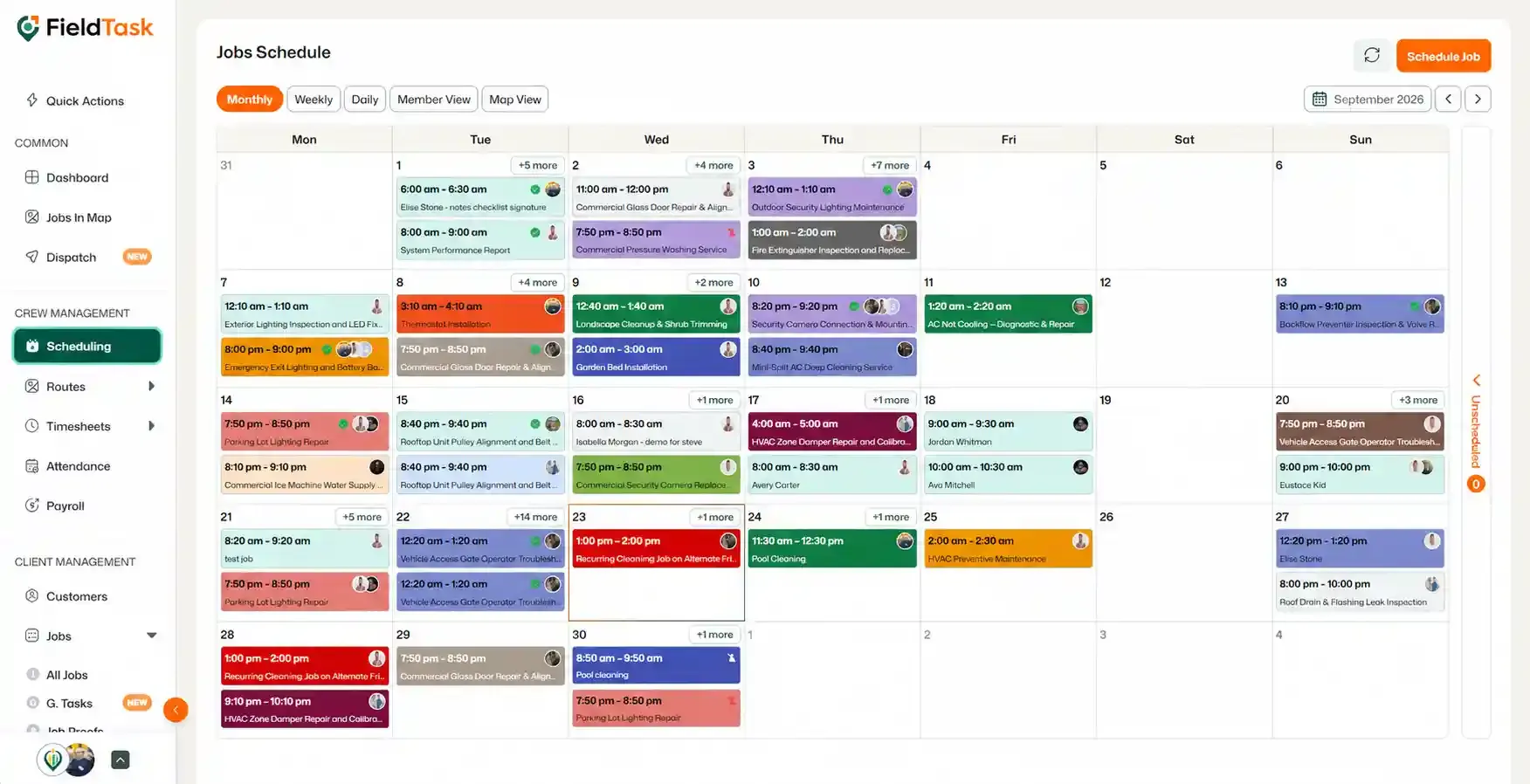Click avatar on HVAC Preventive Maintenance job
This screenshot has height=784, width=1530.
click(1080, 540)
